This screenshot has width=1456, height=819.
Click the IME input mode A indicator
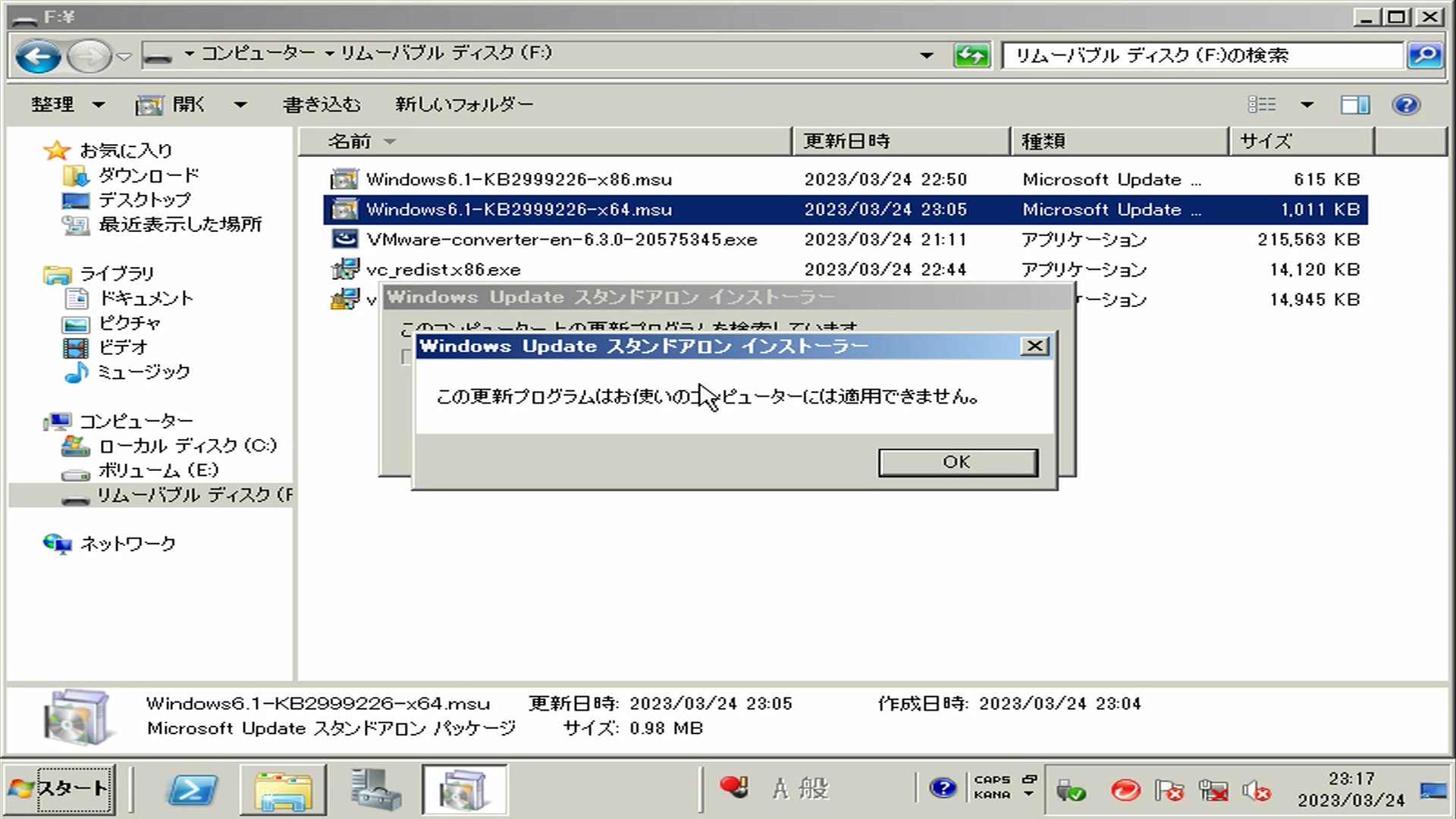coord(780,789)
